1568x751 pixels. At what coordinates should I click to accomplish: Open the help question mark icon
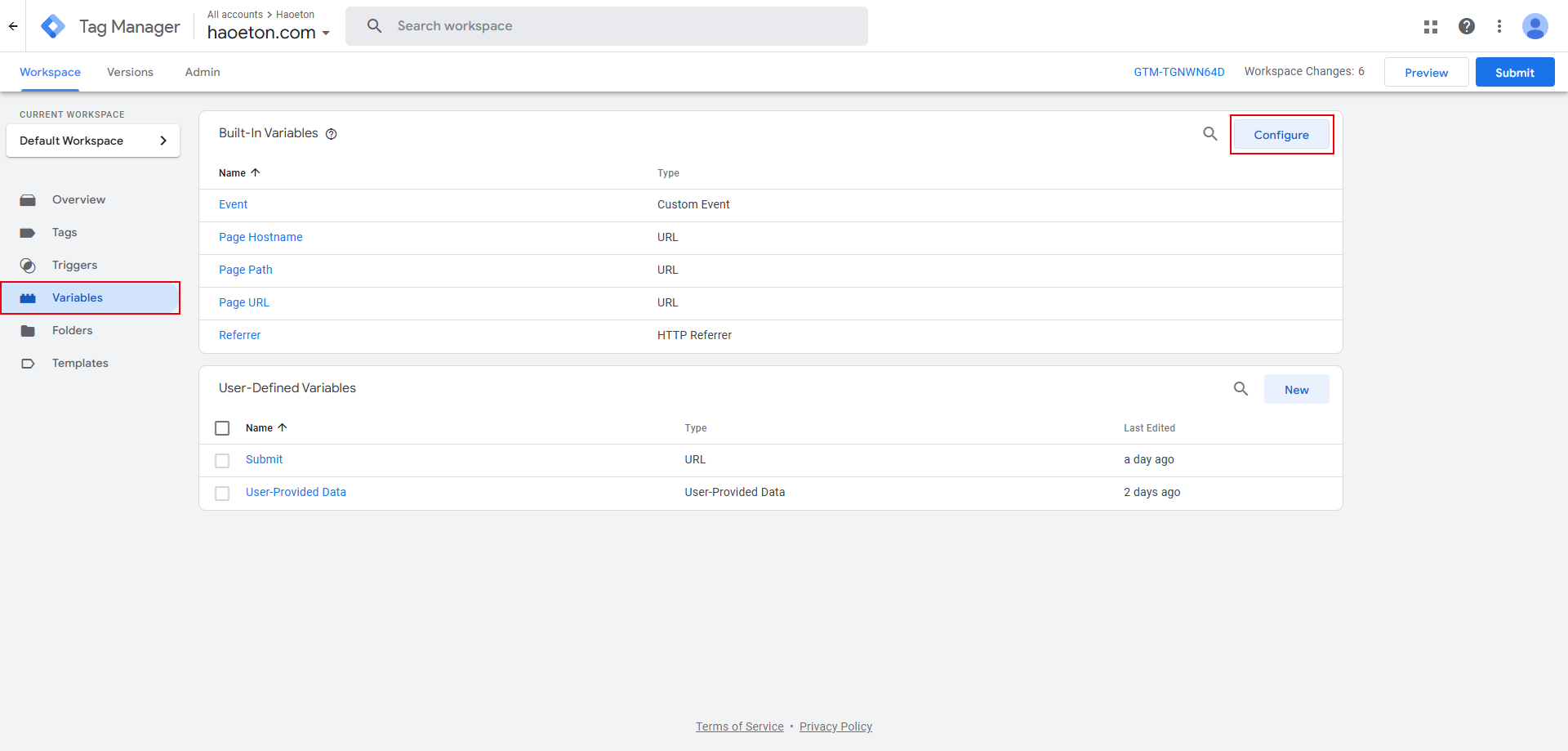[x=1467, y=26]
